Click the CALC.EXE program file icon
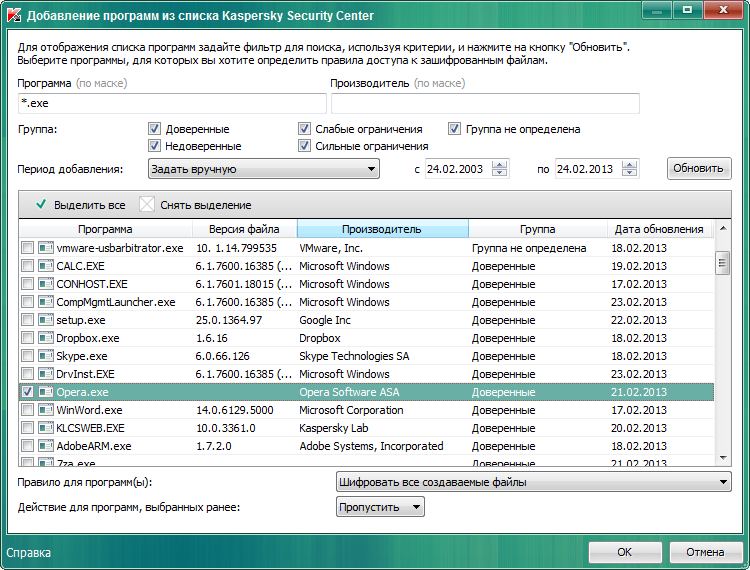750x570 pixels. 45,266
